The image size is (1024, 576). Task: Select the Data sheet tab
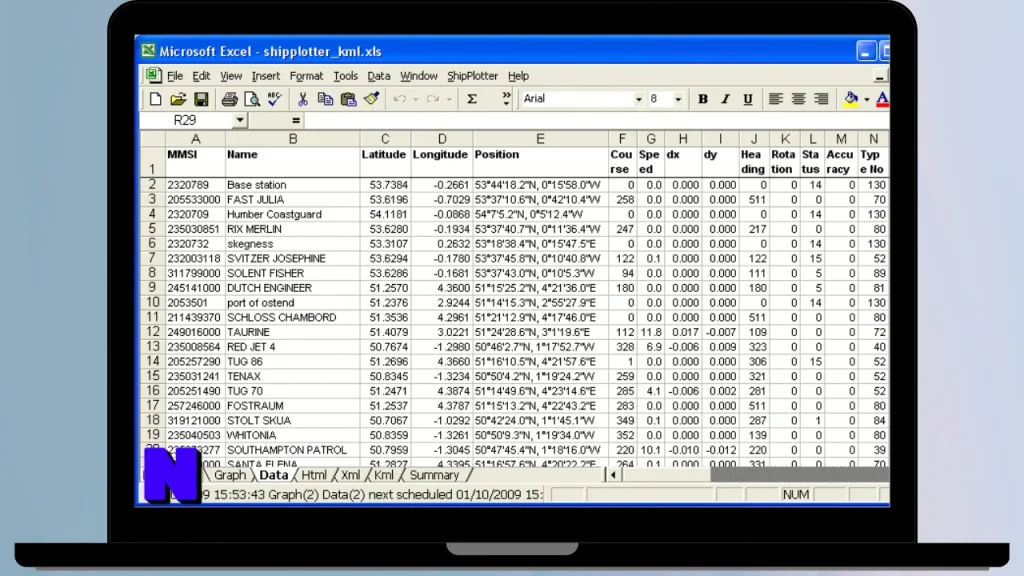tap(273, 475)
